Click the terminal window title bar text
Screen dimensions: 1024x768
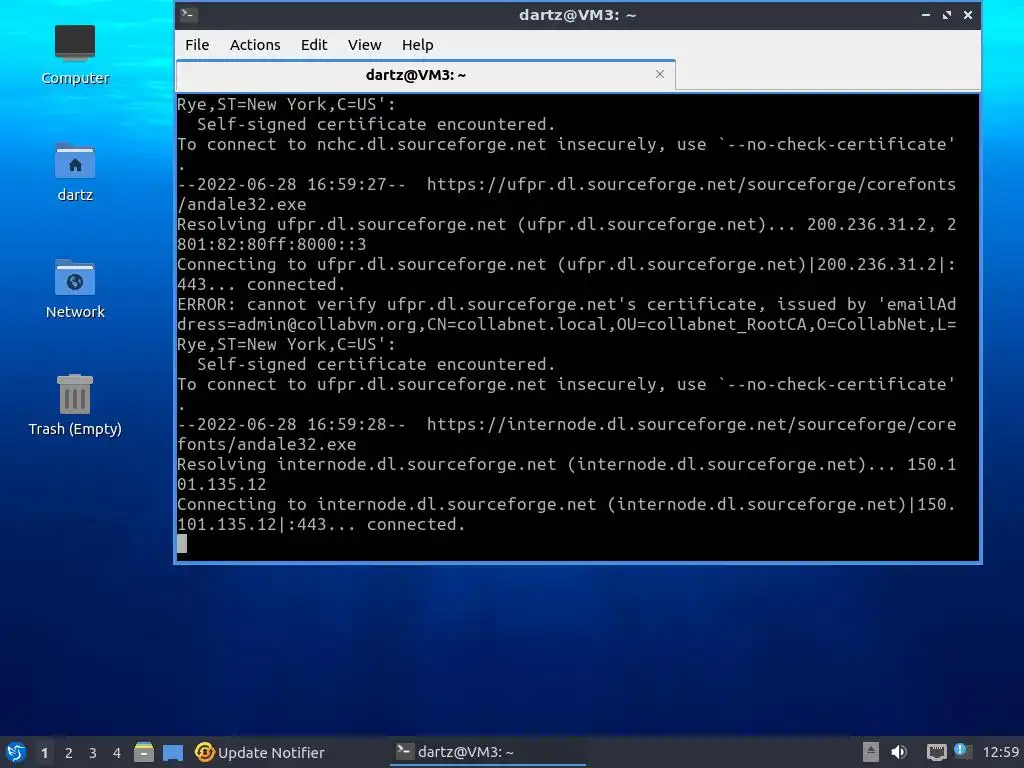pyautogui.click(x=577, y=15)
